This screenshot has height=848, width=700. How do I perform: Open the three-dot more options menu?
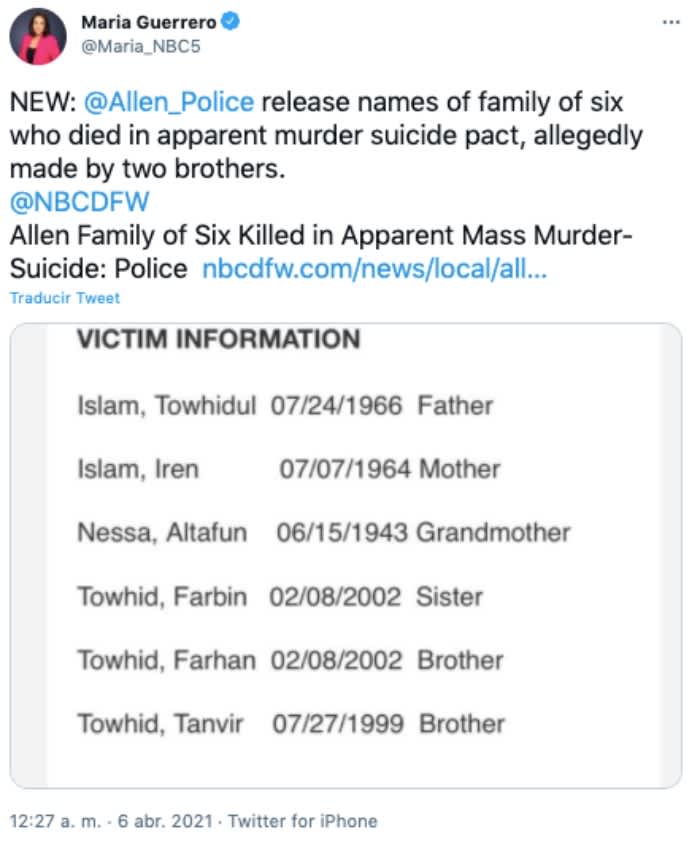671,21
